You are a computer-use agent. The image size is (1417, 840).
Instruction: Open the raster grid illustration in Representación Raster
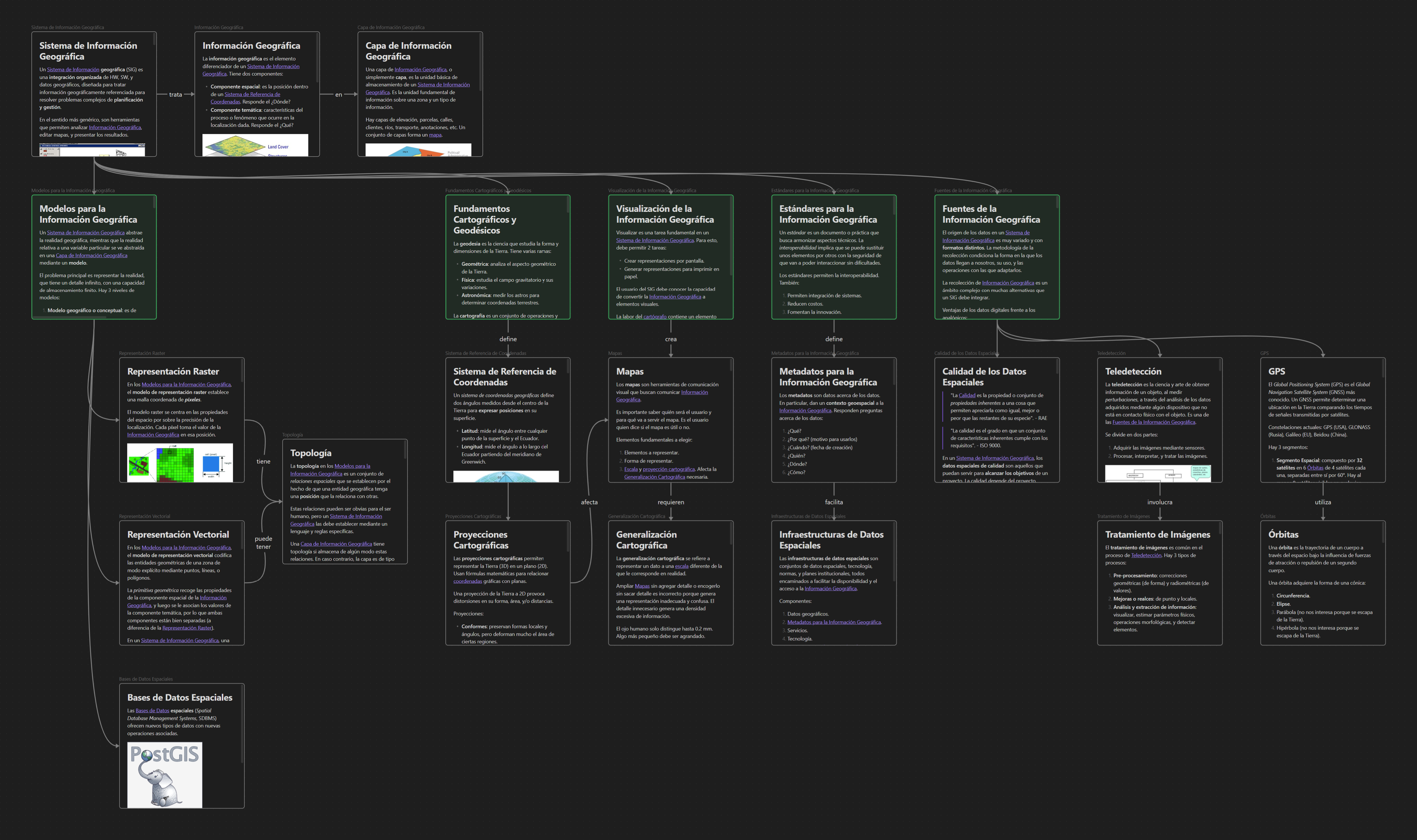coord(180,463)
